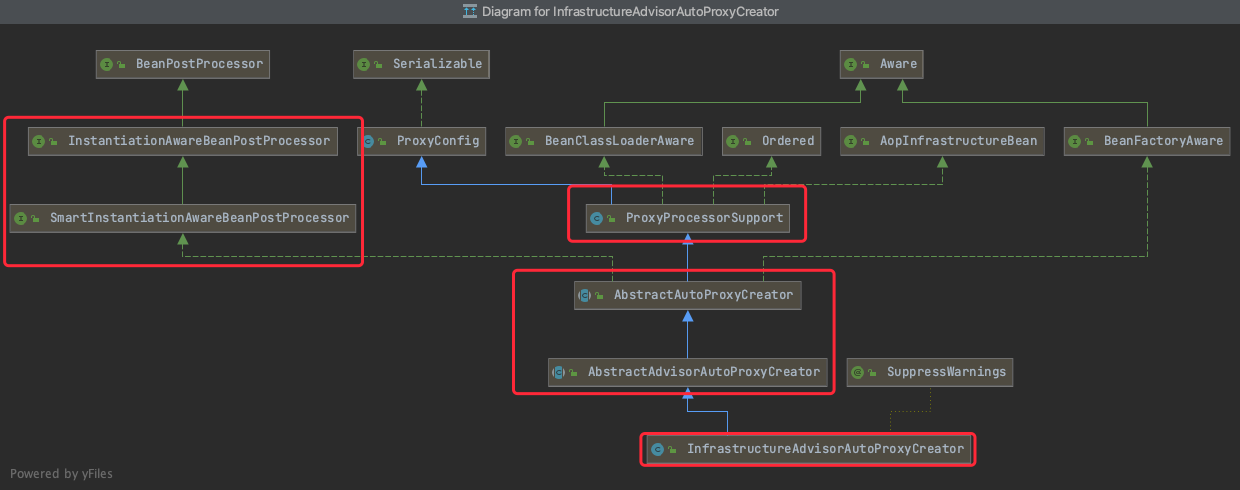This screenshot has width=1240, height=490.
Task: Click the public lock icon on the Ordered node
Action: [748, 142]
